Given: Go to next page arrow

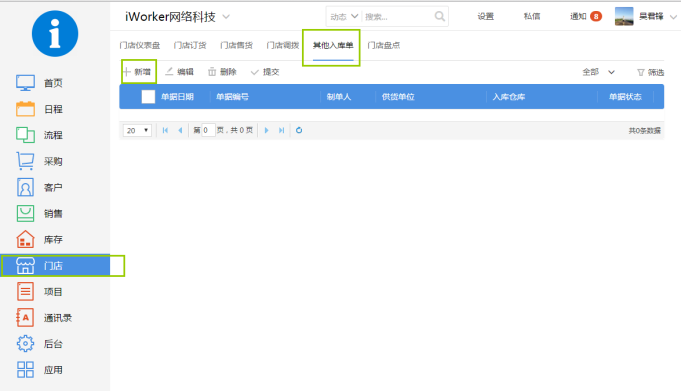Looking at the screenshot, I should pos(267,130).
